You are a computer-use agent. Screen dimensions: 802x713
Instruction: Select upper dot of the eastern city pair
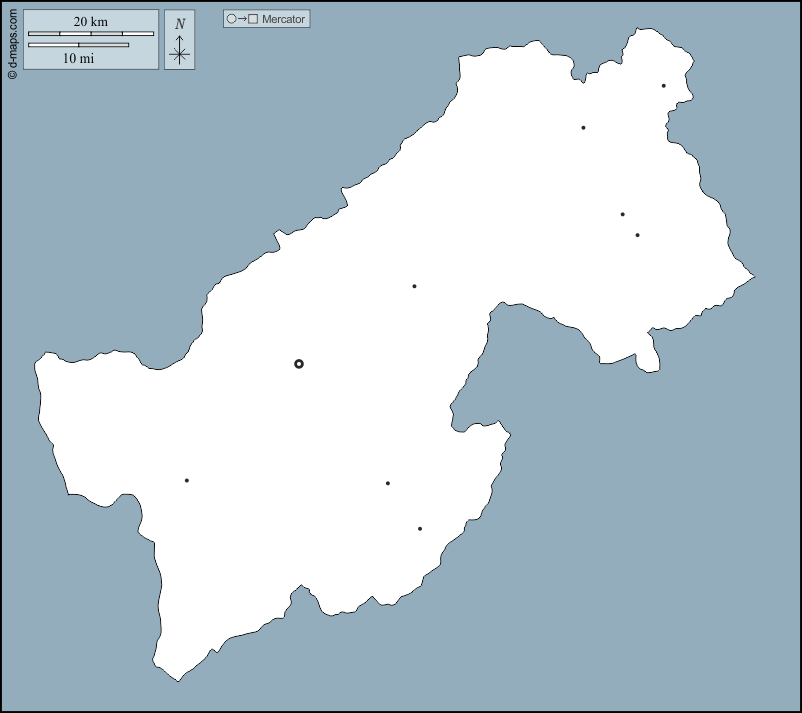[x=622, y=214]
